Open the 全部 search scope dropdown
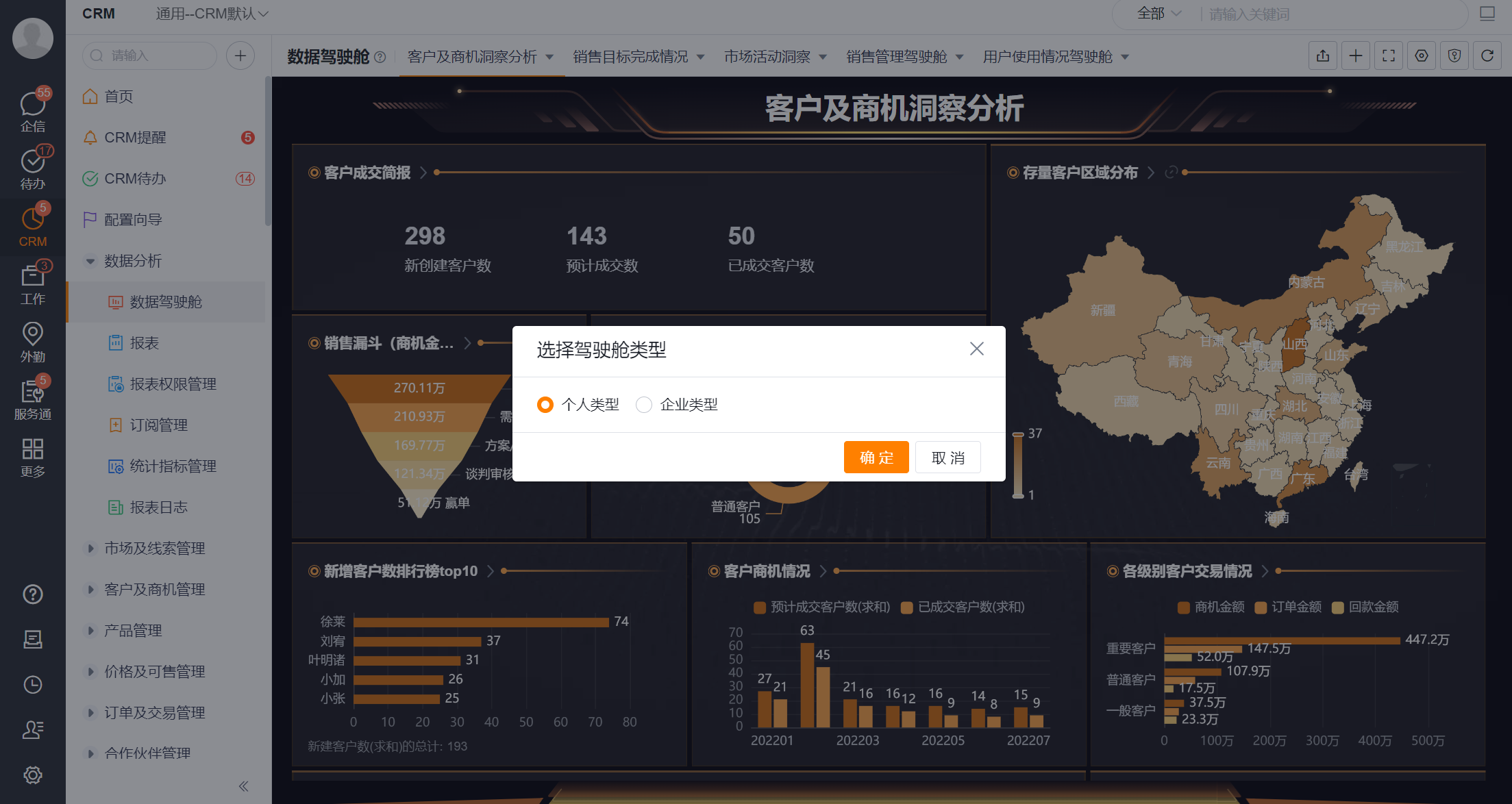This screenshot has width=1512, height=804. (1159, 14)
